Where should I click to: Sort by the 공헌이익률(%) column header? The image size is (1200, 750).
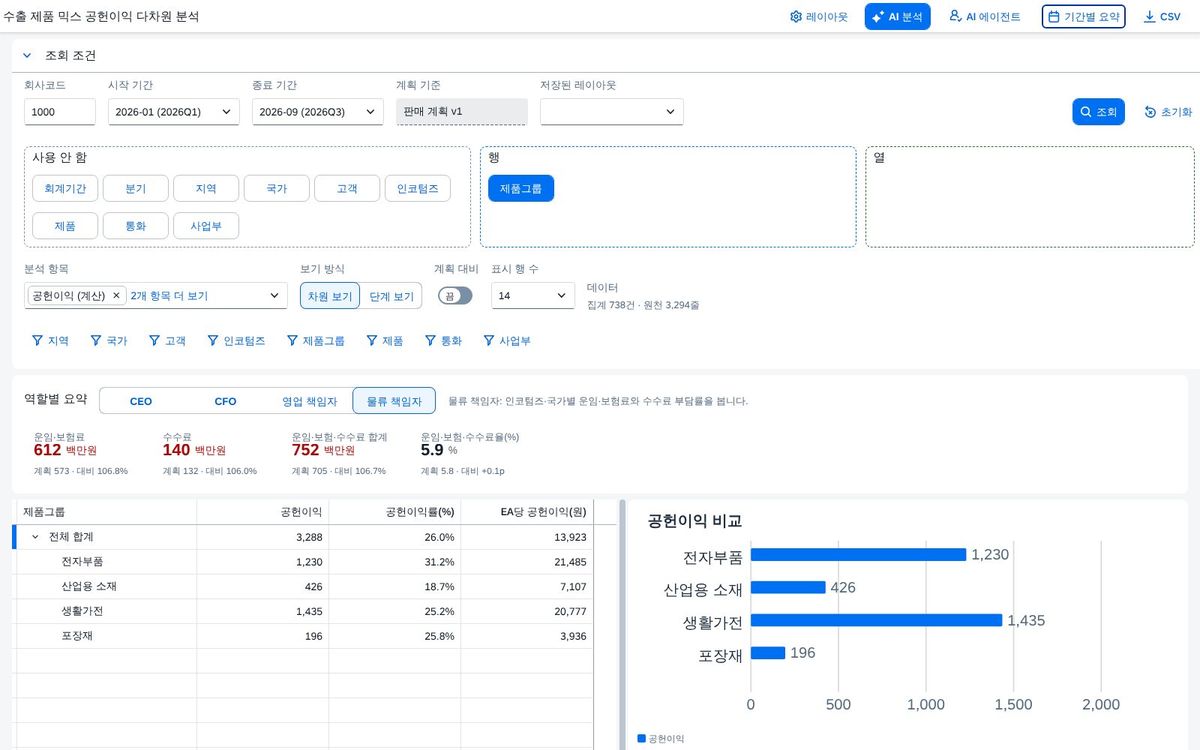tap(395, 512)
